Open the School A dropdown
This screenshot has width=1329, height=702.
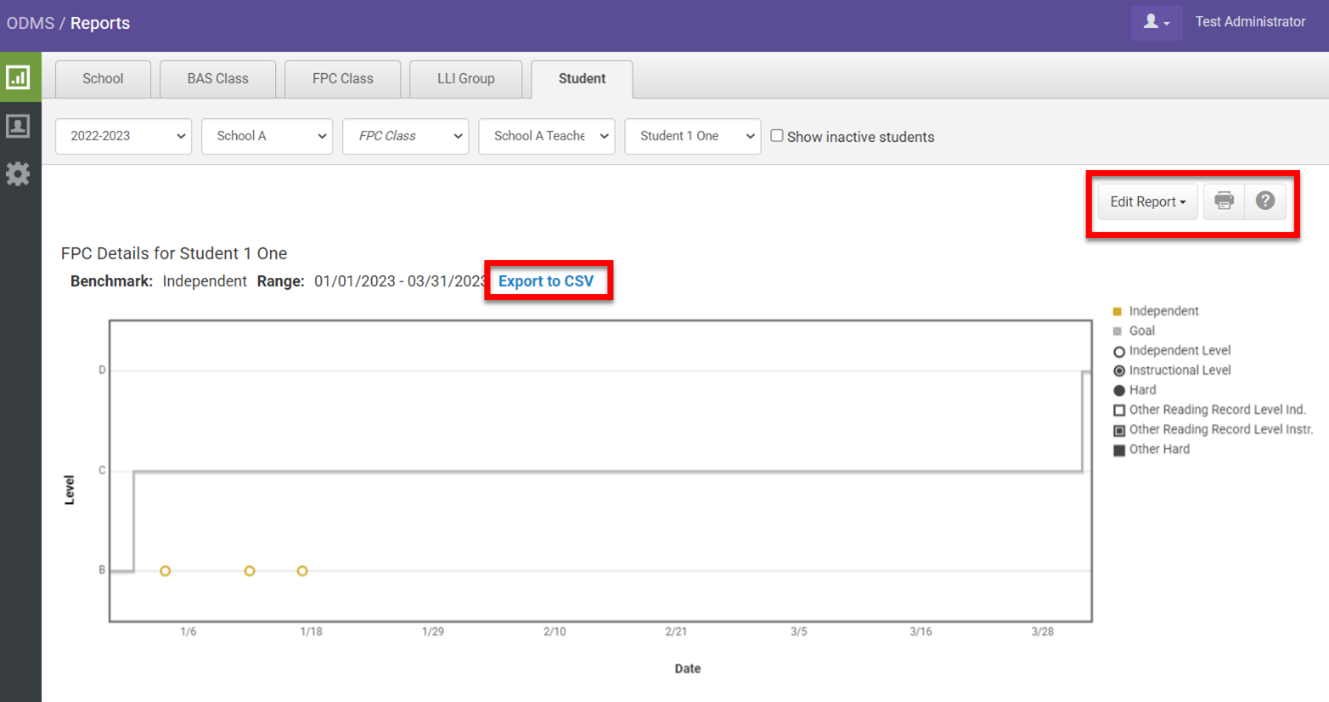pyautogui.click(x=267, y=136)
